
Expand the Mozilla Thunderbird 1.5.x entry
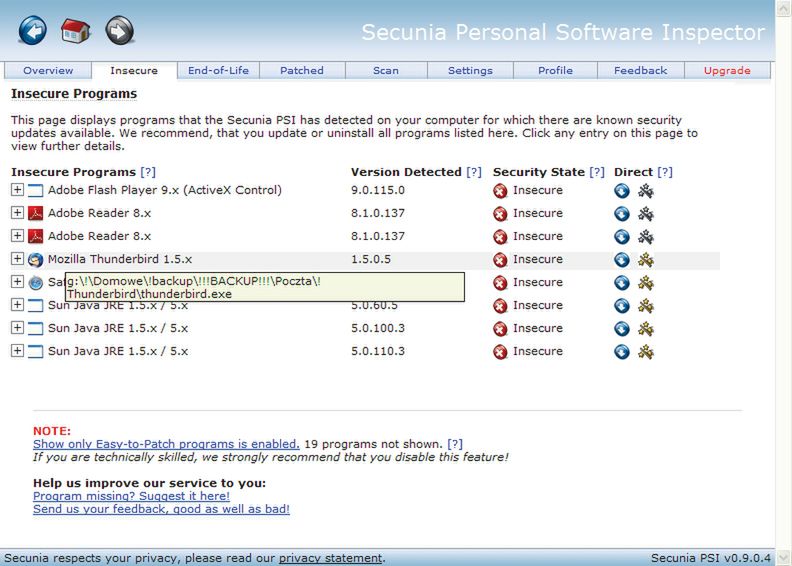pos(17,259)
